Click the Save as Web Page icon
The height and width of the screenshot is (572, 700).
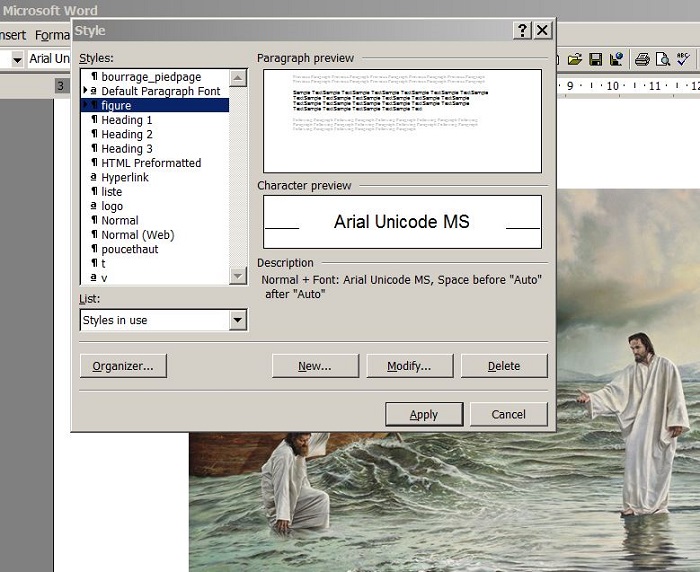coord(616,60)
